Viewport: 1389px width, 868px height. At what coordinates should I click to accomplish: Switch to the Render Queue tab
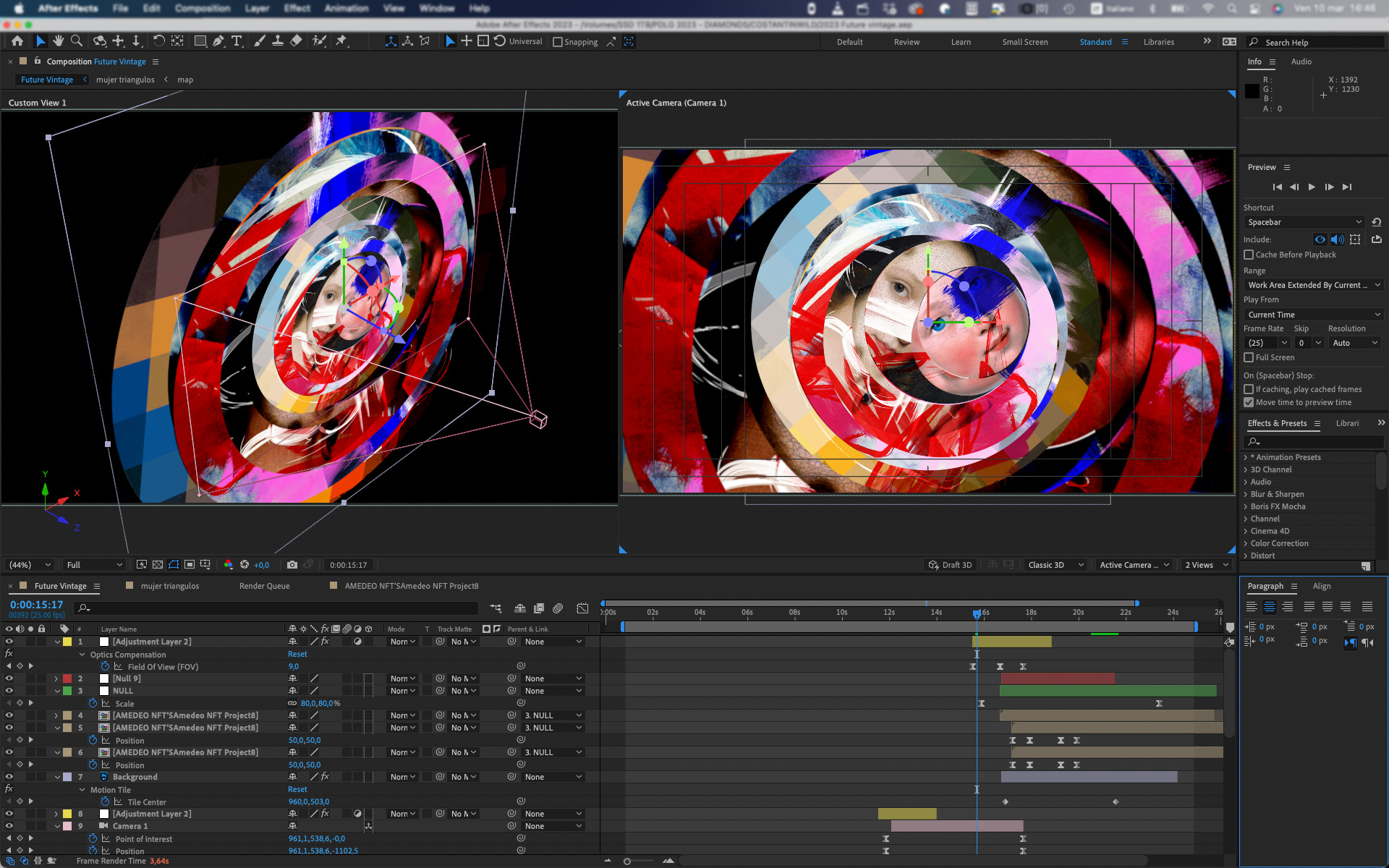(x=264, y=586)
